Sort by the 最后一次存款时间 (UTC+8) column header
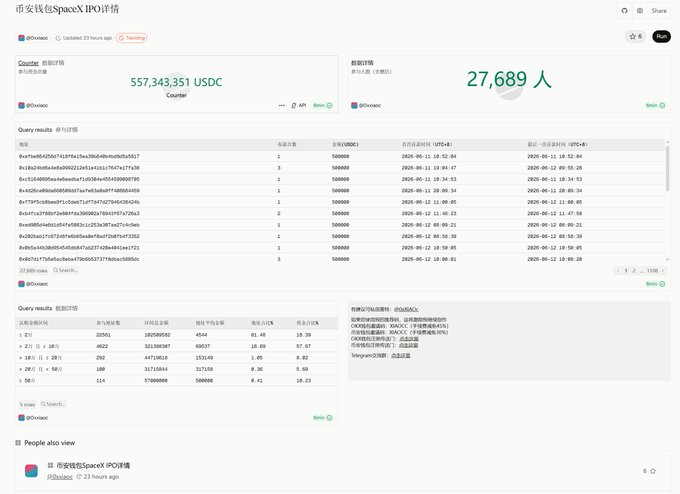 pyautogui.click(x=557, y=144)
